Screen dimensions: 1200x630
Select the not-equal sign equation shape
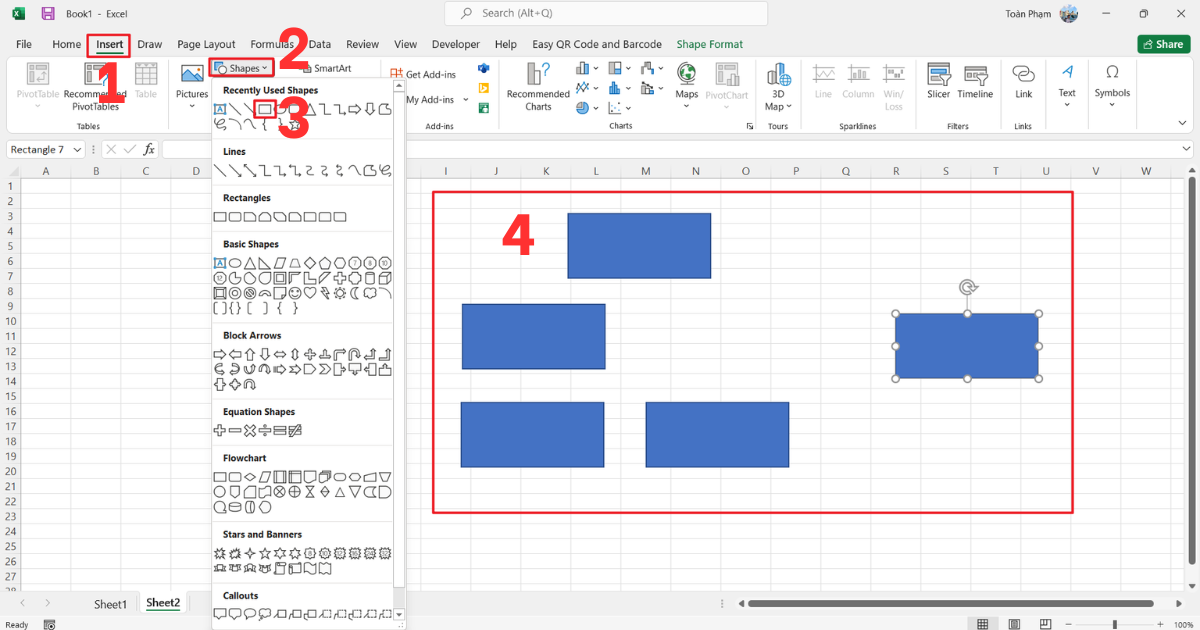tap(295, 430)
